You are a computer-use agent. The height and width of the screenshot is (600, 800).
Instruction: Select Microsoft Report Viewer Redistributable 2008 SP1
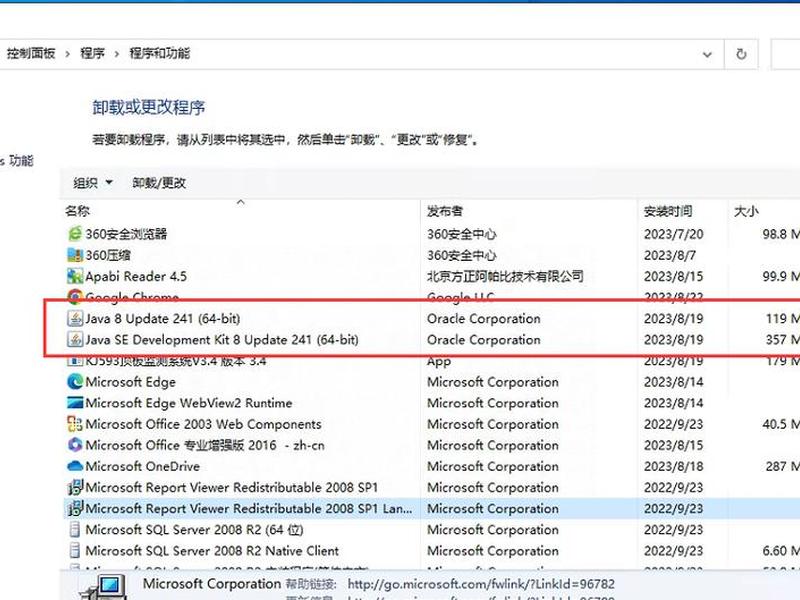[432, 487]
